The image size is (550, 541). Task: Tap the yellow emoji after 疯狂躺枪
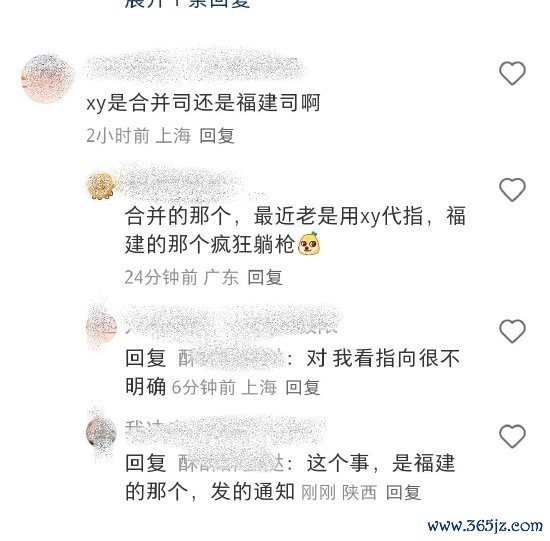click(x=309, y=243)
